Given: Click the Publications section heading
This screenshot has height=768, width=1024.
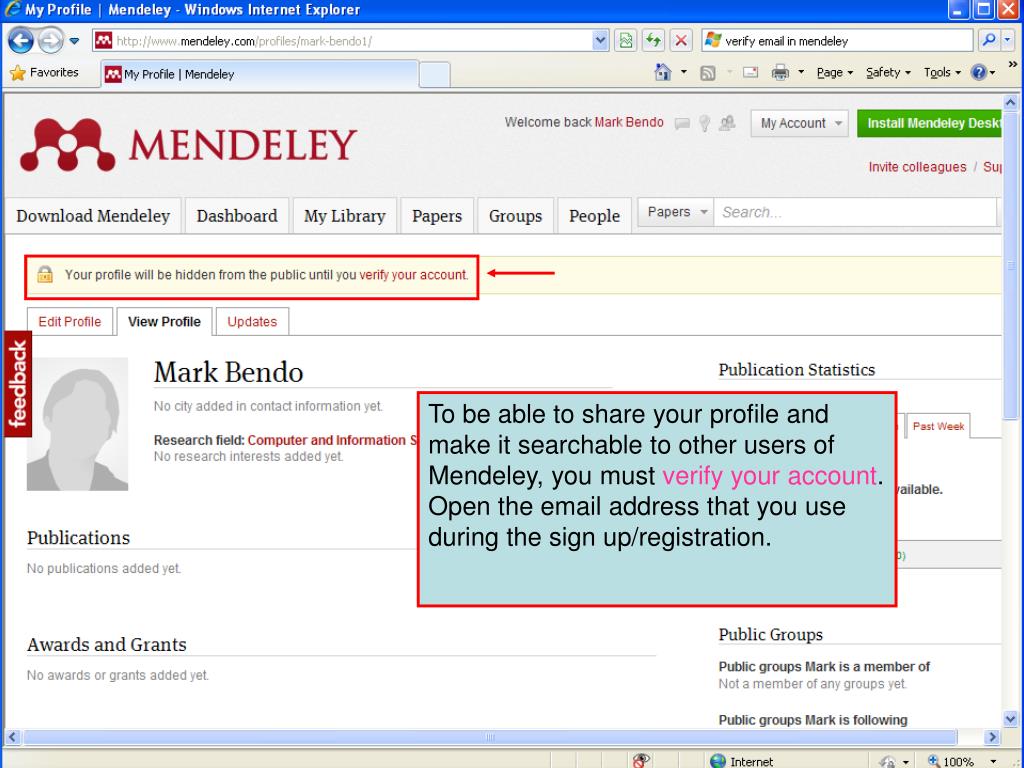Looking at the screenshot, I should pyautogui.click(x=78, y=537).
